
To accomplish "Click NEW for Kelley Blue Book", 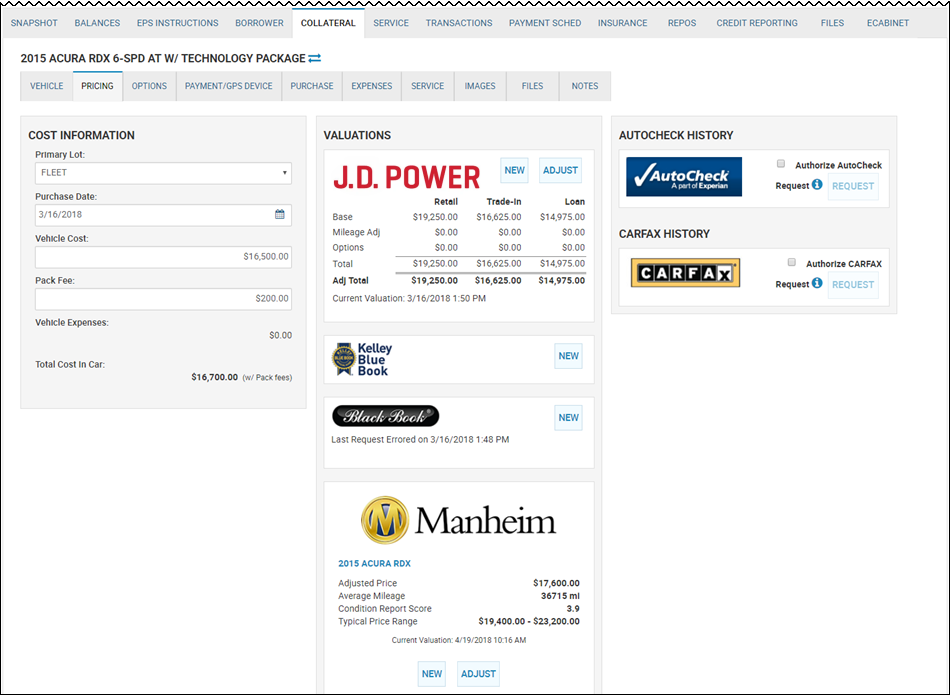I will (568, 356).
